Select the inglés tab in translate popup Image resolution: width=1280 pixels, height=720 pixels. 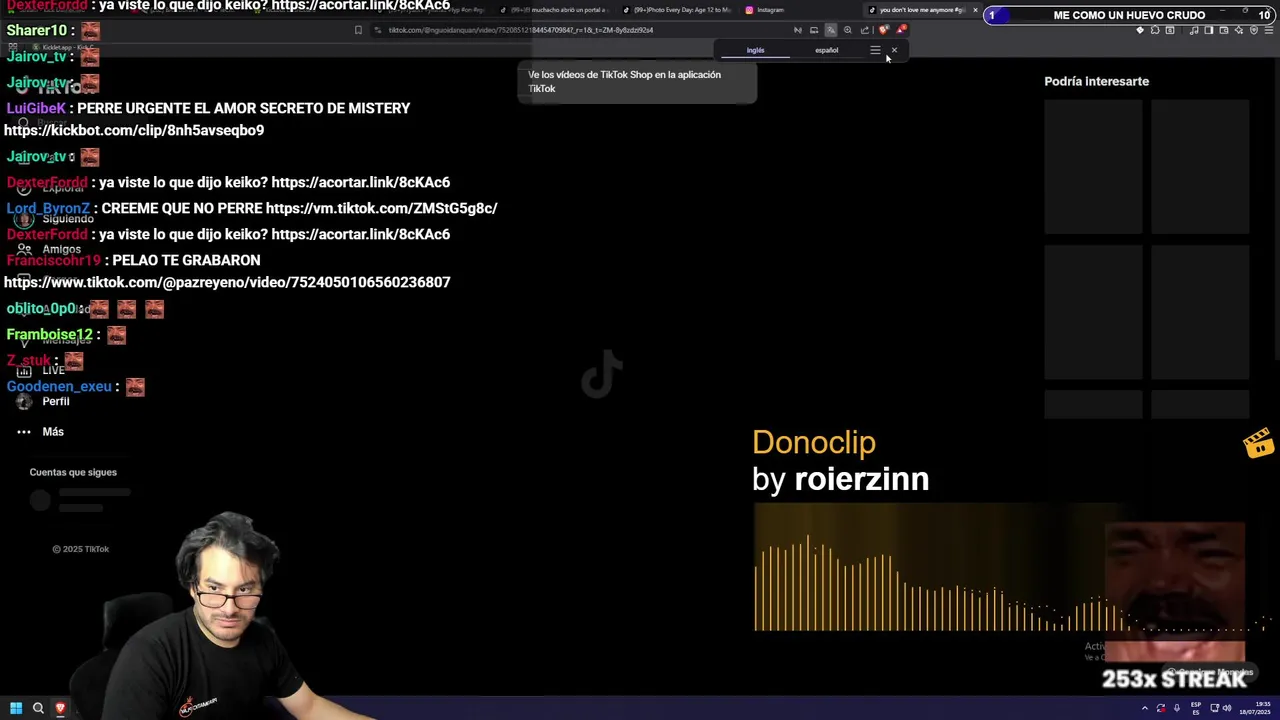point(755,50)
